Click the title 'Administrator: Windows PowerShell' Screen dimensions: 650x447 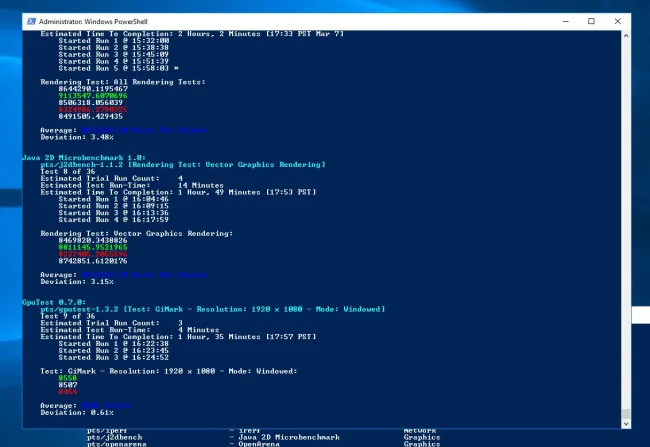(93, 22)
